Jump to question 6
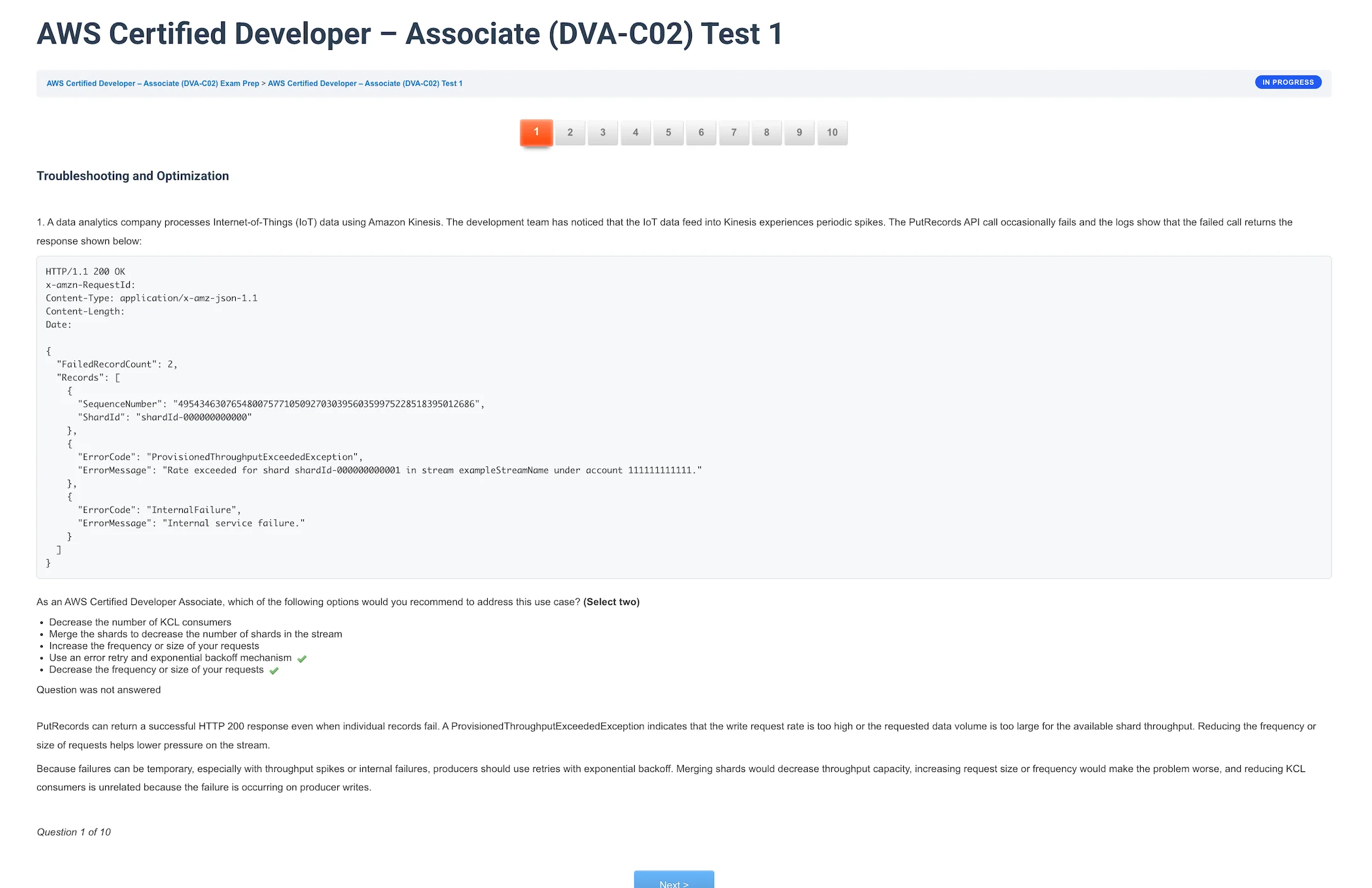The height and width of the screenshot is (888, 1372). (701, 132)
